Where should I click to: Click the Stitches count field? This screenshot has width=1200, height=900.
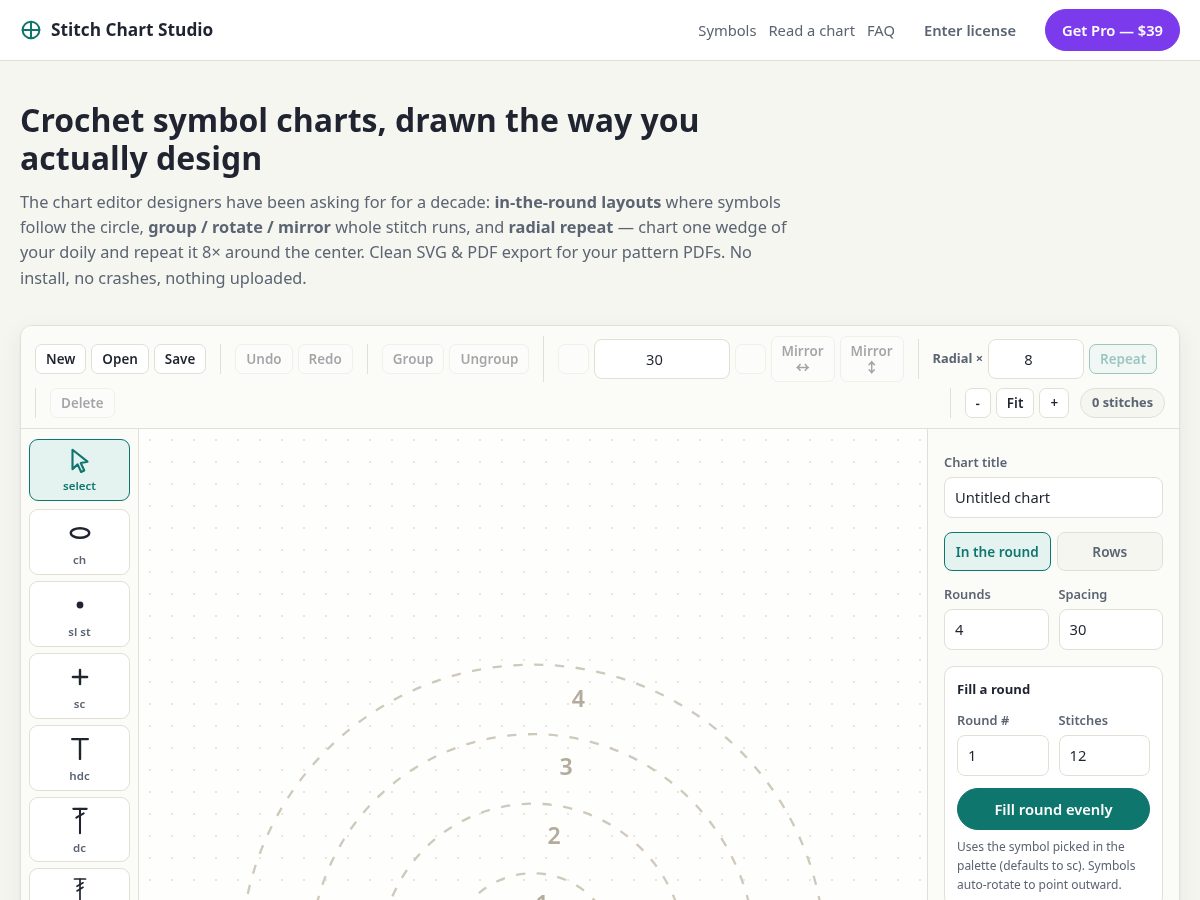pos(1104,755)
